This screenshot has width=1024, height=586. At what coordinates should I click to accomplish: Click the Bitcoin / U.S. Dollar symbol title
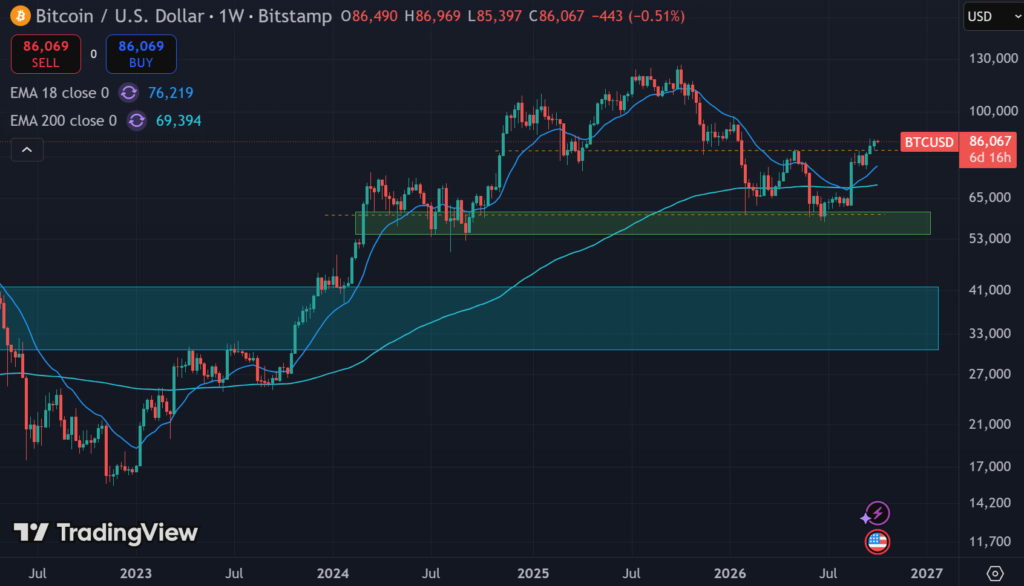(x=120, y=16)
